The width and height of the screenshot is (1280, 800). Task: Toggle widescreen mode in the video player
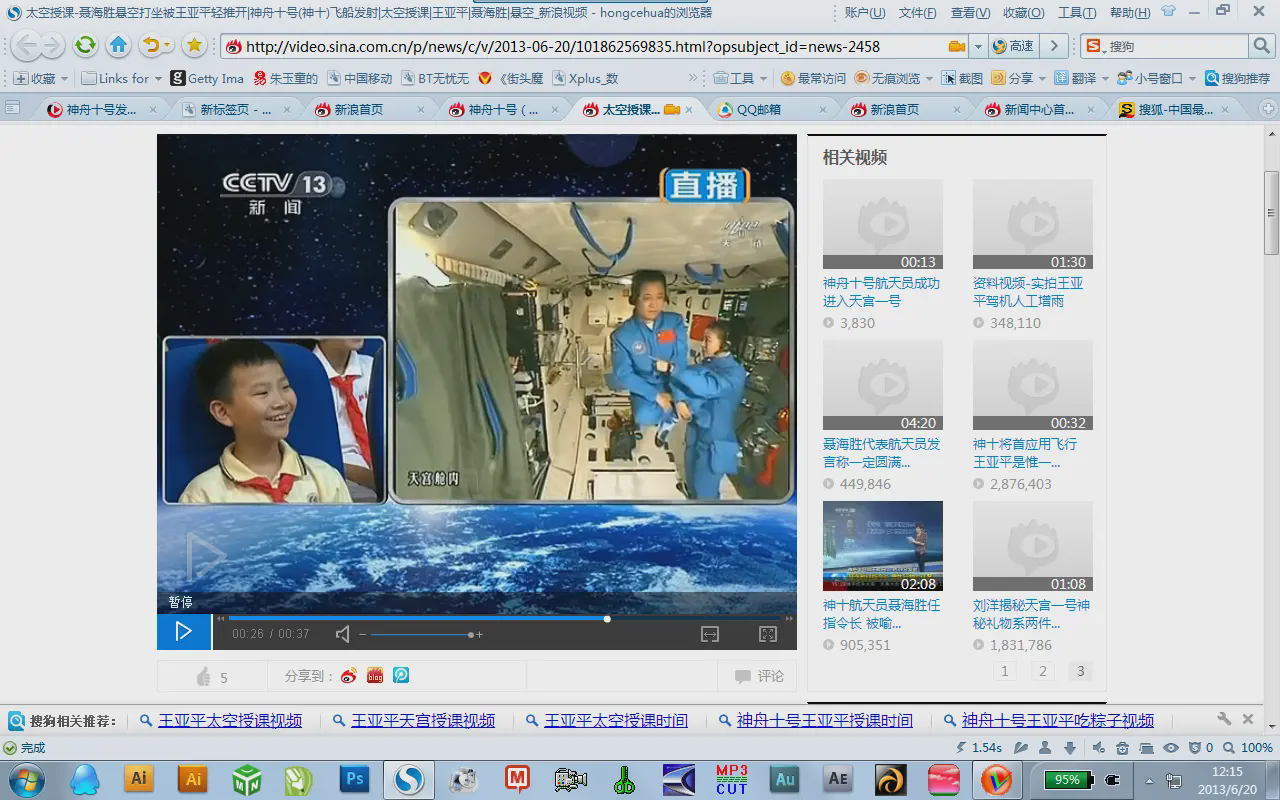pyautogui.click(x=710, y=634)
